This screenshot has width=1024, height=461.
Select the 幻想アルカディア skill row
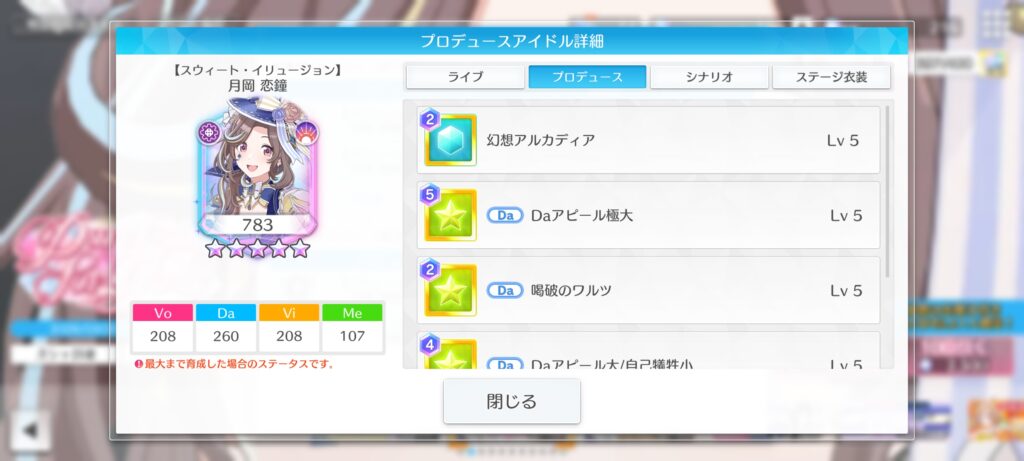[648, 140]
